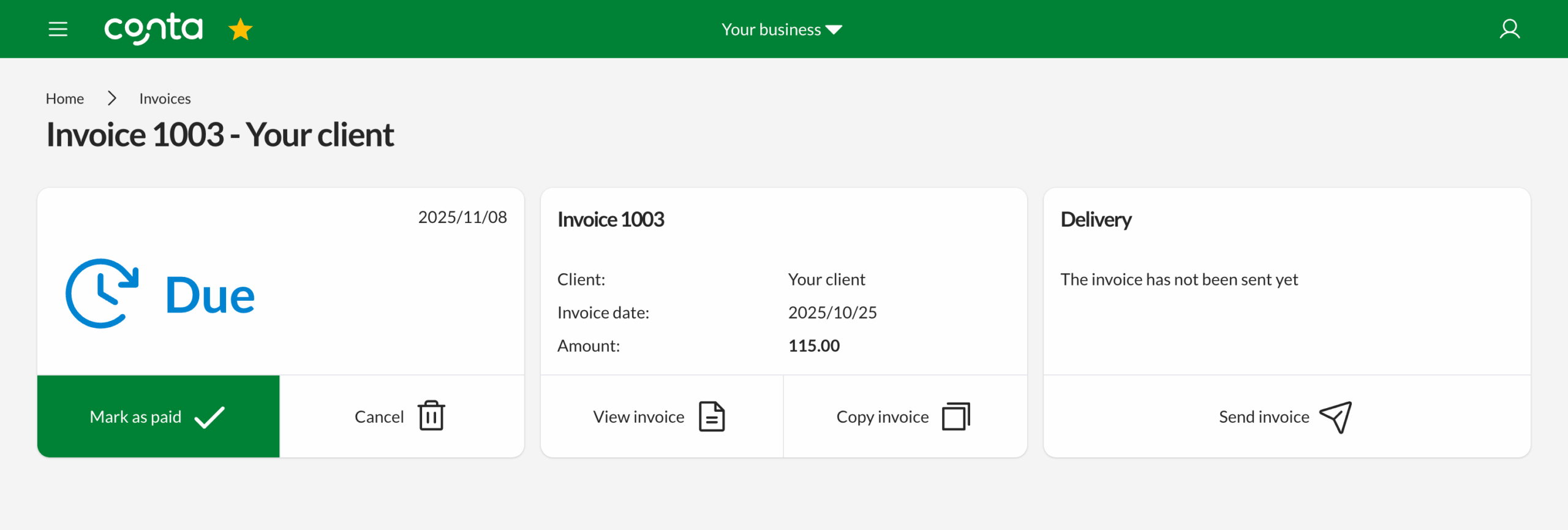Click the Delivery heading
The image size is (1568, 530).
tap(1096, 219)
